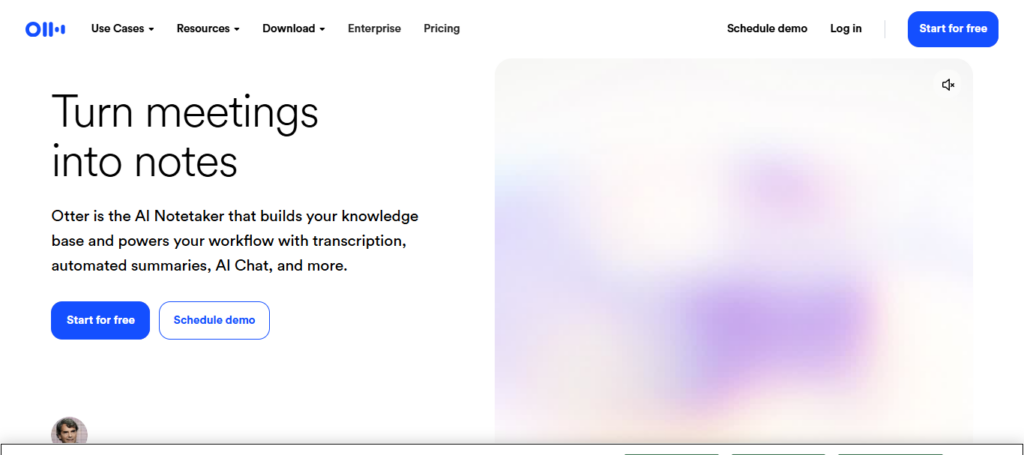Image resolution: width=1024 pixels, height=455 pixels.
Task: Click the Start for free button in the header
Action: (x=953, y=29)
